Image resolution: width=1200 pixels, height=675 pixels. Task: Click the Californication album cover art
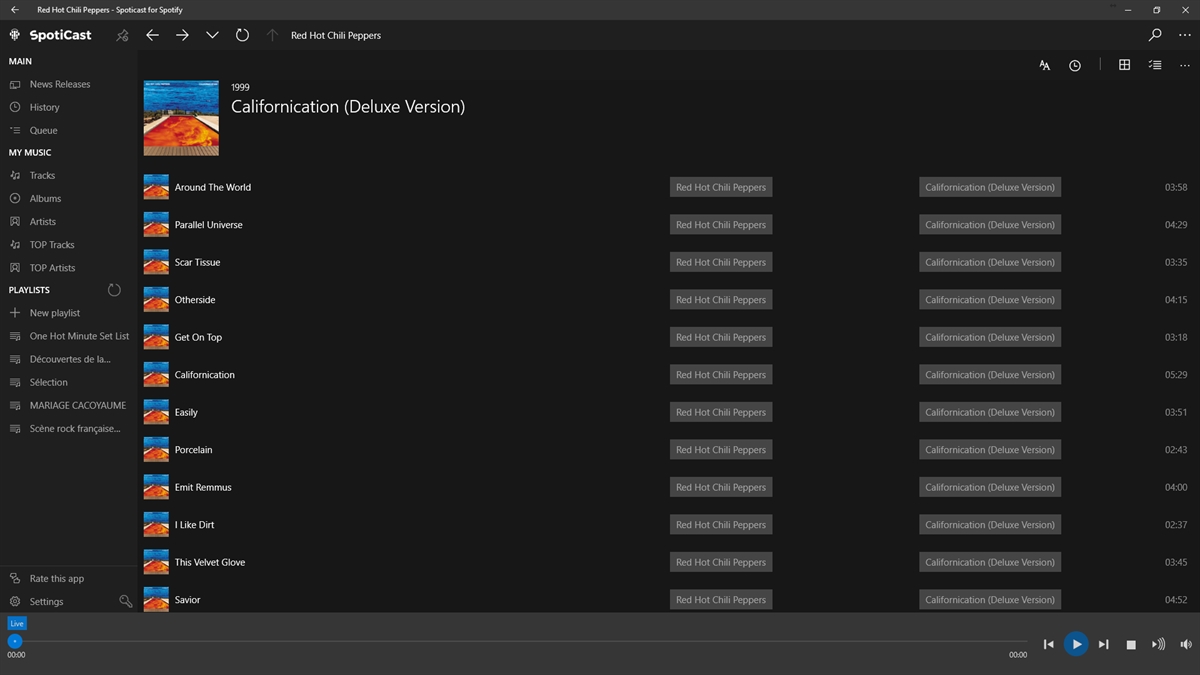pos(181,118)
